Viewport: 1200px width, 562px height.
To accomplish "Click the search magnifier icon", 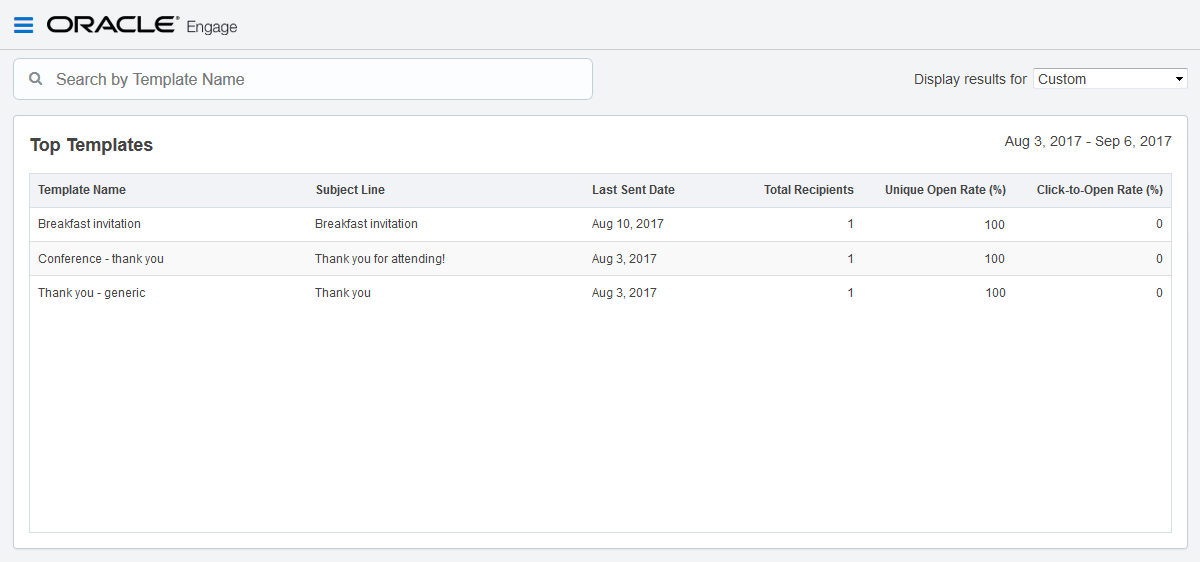I will (36, 79).
